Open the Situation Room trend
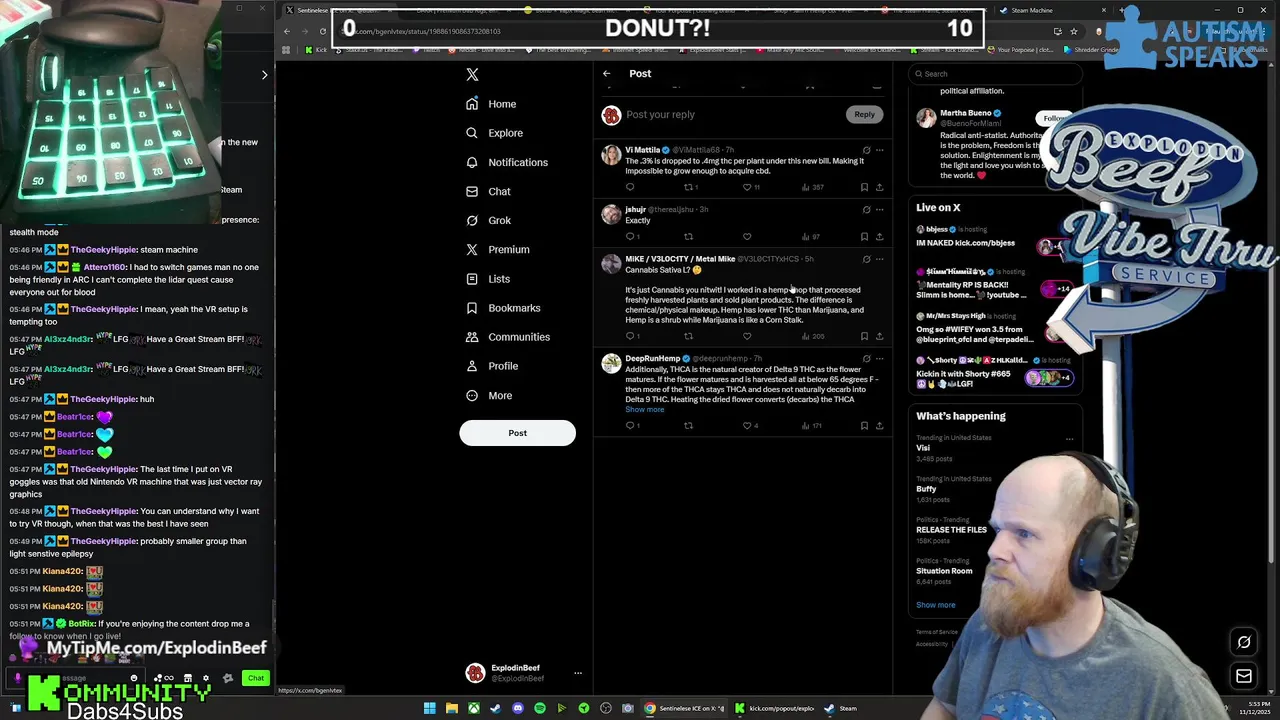The height and width of the screenshot is (720, 1280). click(x=944, y=571)
